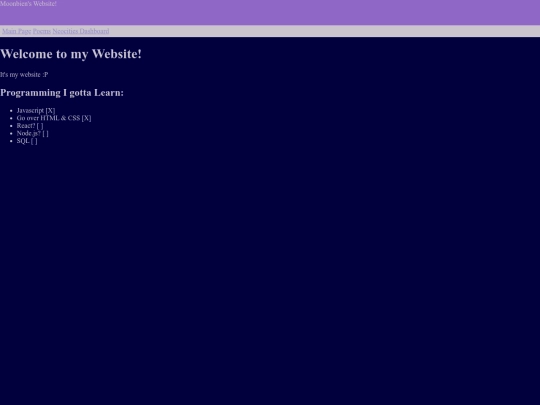Image resolution: width=540 pixels, height=405 pixels.
Task: Click the Moonbien's Website! header text
Action: point(28,4)
